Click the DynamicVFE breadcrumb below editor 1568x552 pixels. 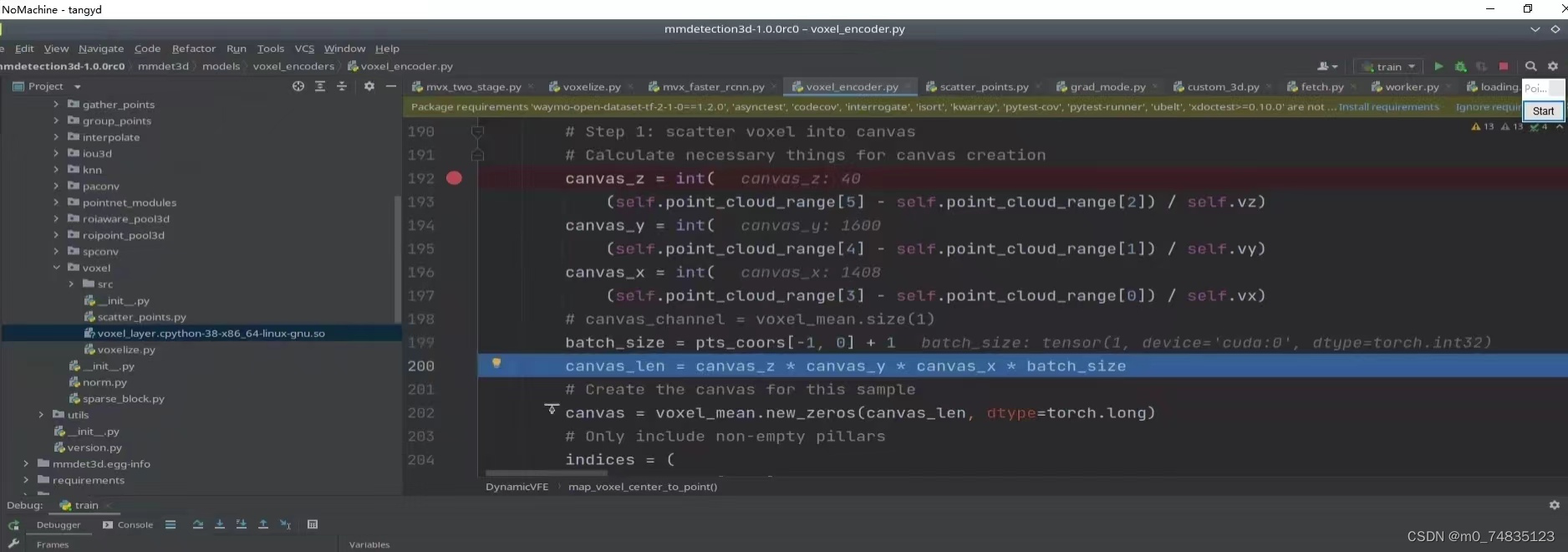point(517,487)
